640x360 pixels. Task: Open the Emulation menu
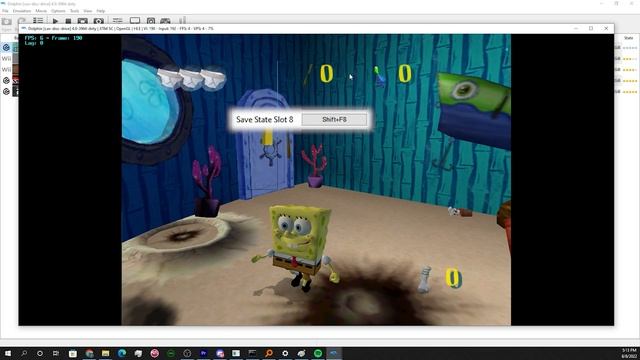click(x=22, y=11)
